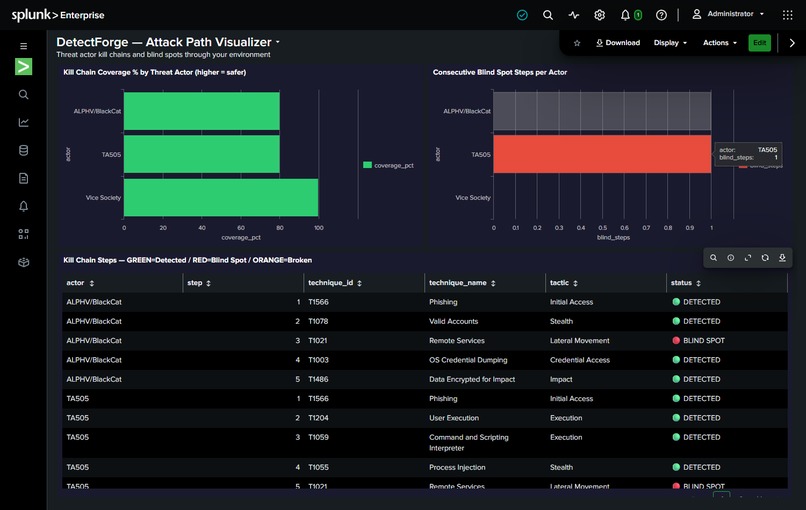Select the Vice Society green coverage bar

point(221,197)
